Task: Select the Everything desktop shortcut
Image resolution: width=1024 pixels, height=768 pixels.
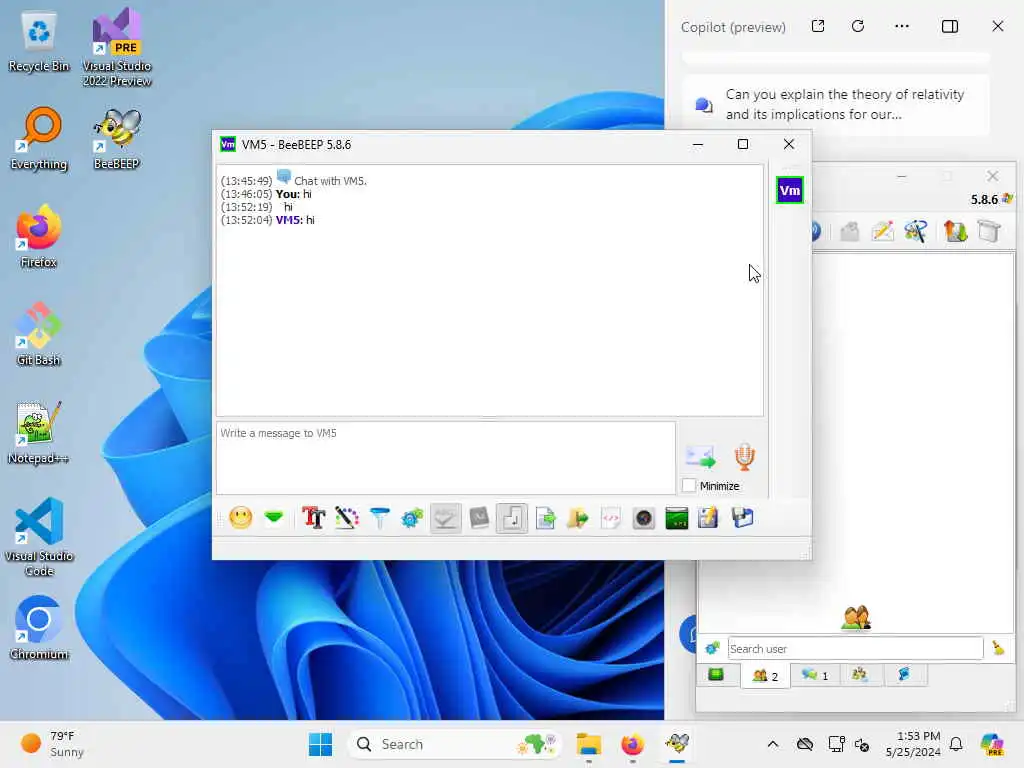Action: click(x=39, y=139)
